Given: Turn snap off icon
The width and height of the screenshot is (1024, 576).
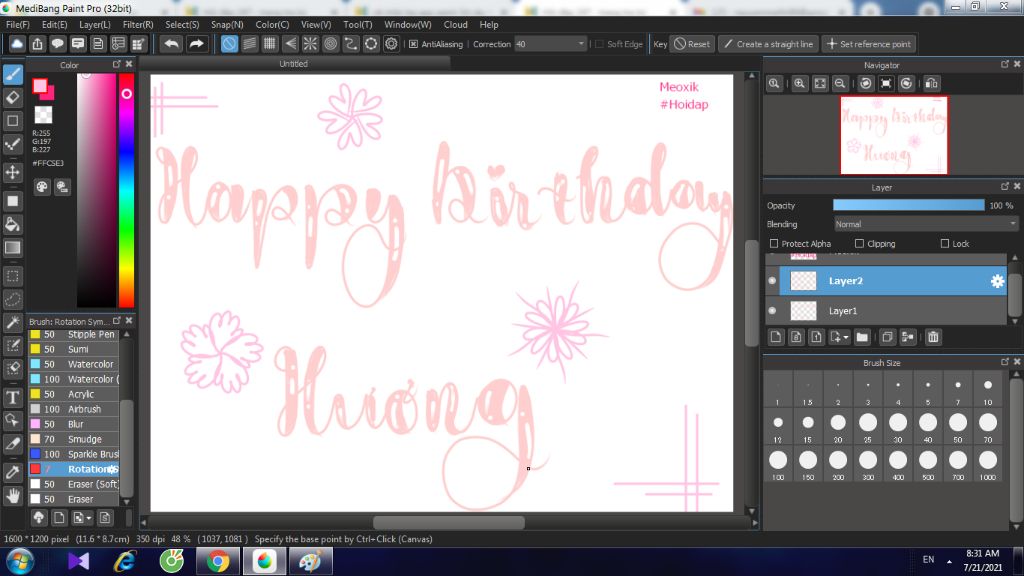Looking at the screenshot, I should pyautogui.click(x=229, y=44).
